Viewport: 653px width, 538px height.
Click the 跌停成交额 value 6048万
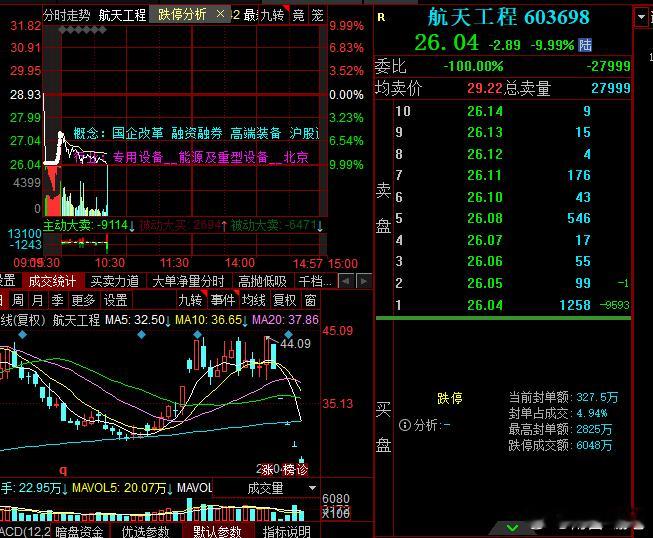click(594, 446)
